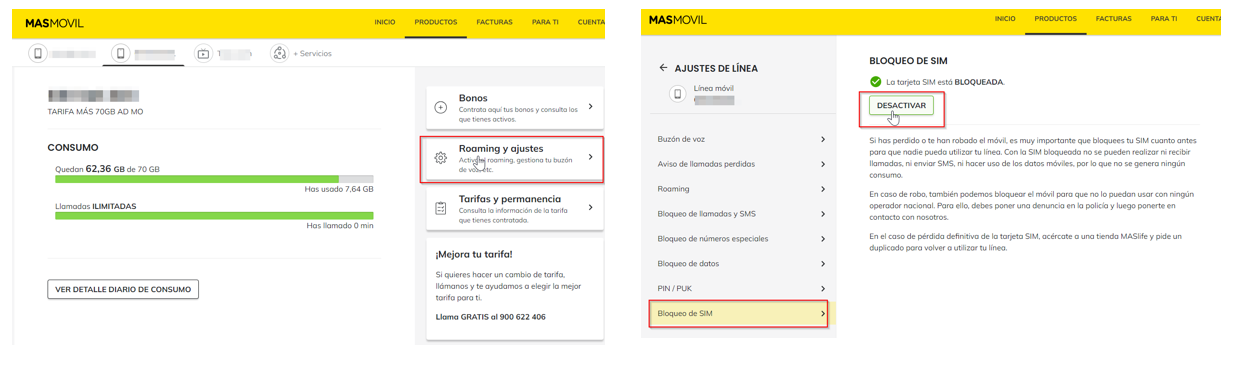Open Bloqueo de llamadas y SMS

pyautogui.click(x=741, y=214)
